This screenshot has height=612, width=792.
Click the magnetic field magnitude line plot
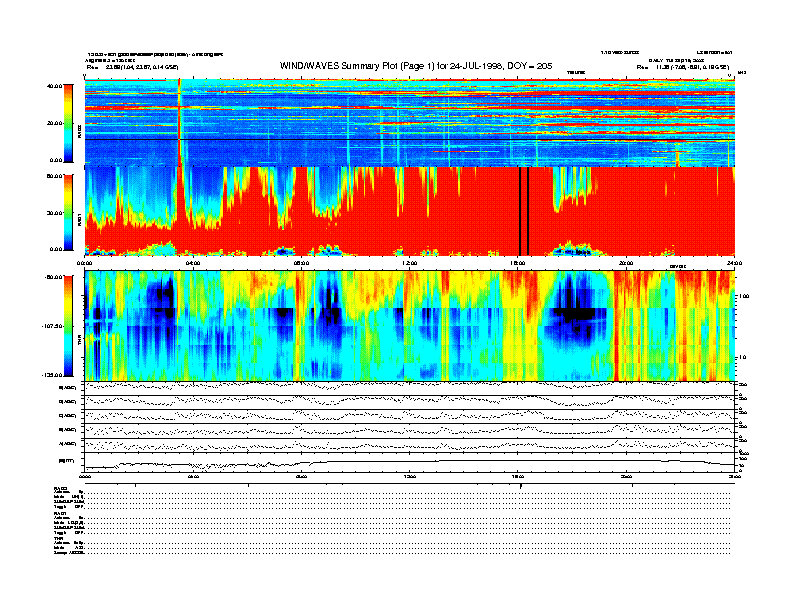point(410,462)
